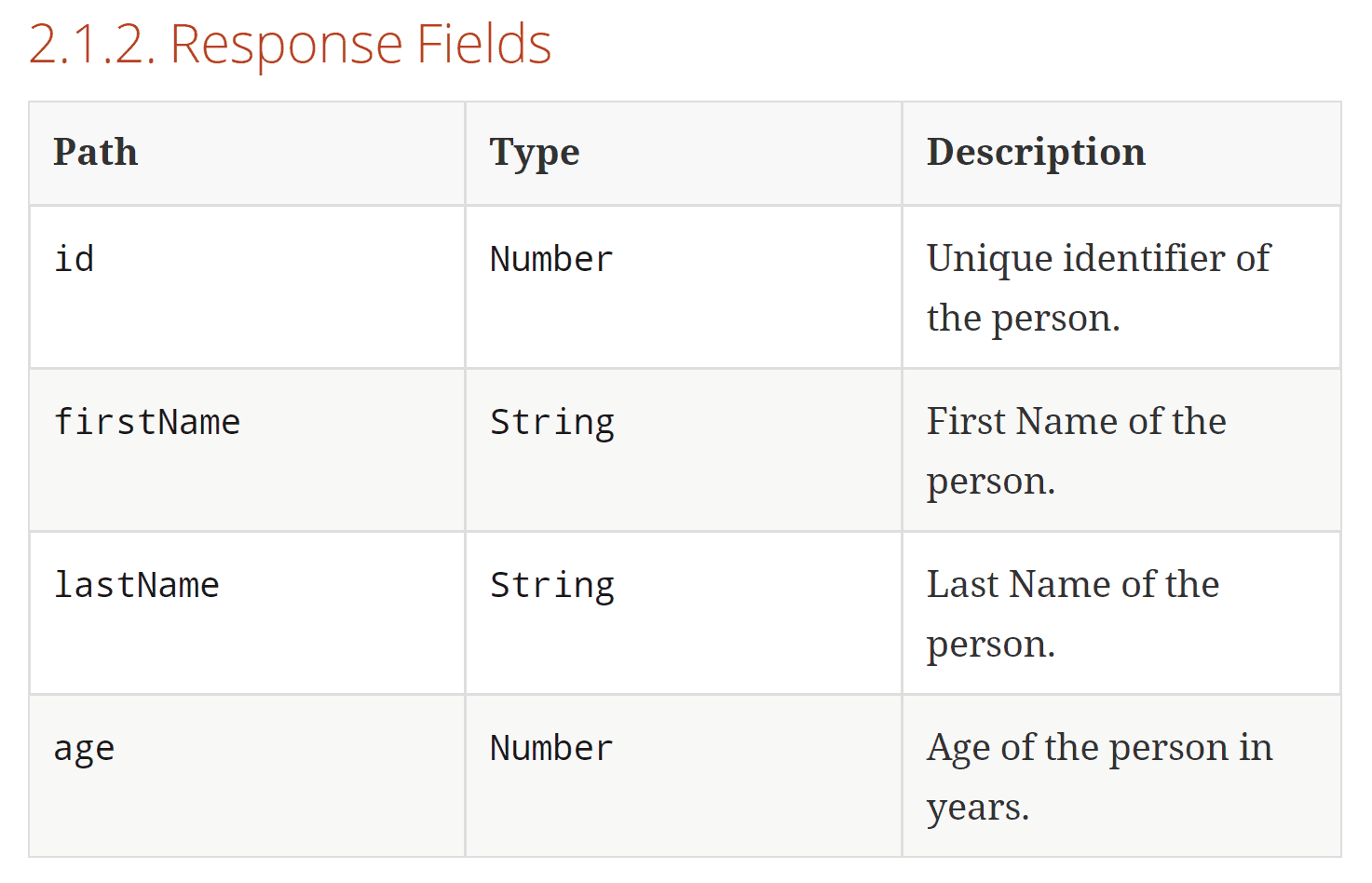Click the Description column header
1372x883 pixels.
tap(1035, 153)
